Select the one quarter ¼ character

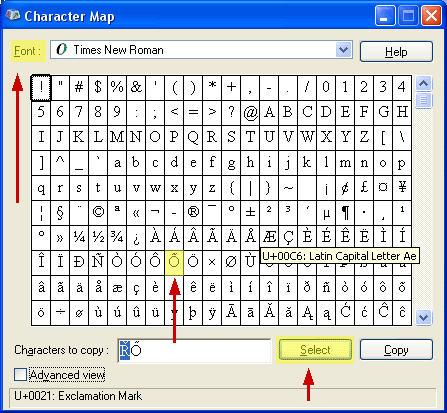point(79,238)
